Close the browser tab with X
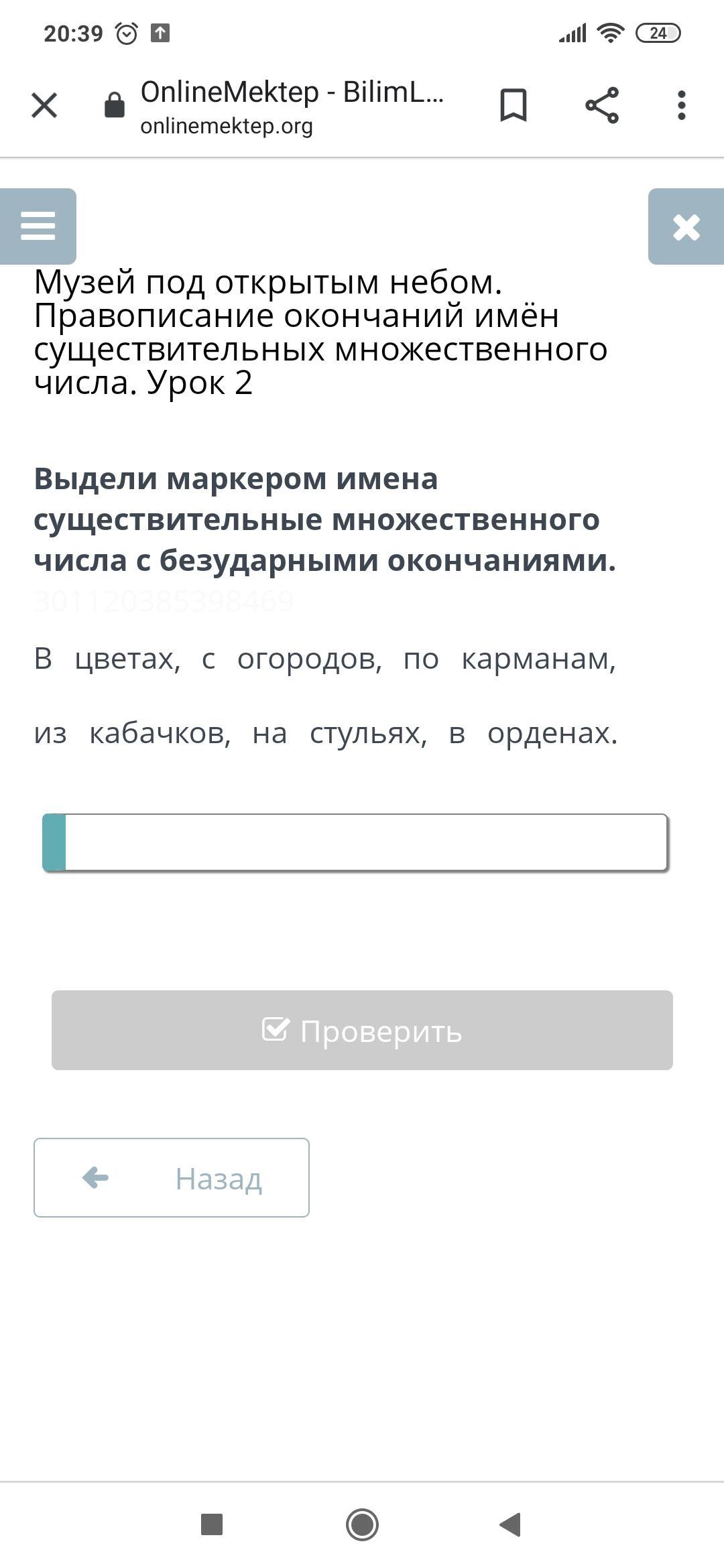The width and height of the screenshot is (724, 1568). pyautogui.click(x=44, y=105)
